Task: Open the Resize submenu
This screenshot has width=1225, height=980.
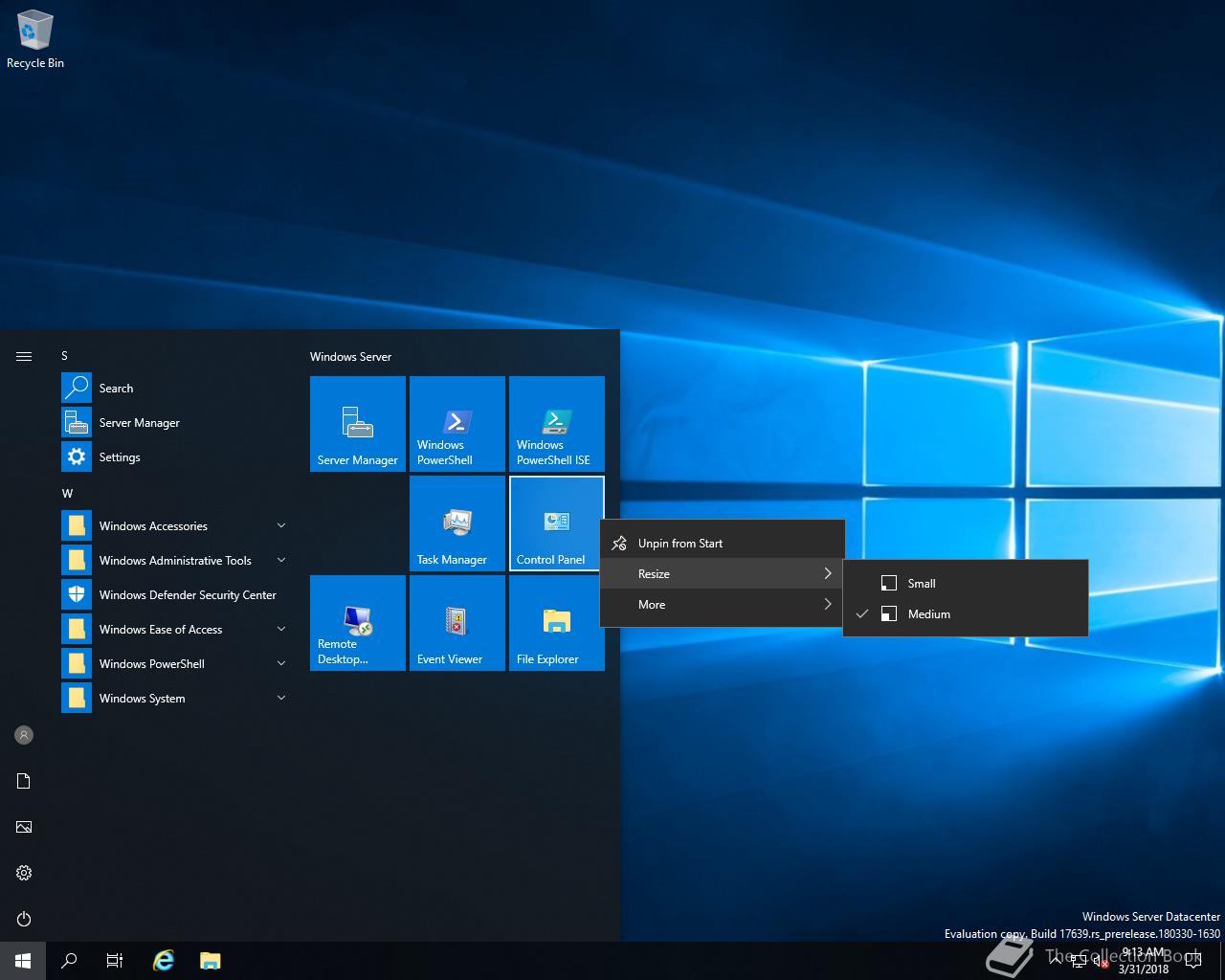Action: point(722,574)
